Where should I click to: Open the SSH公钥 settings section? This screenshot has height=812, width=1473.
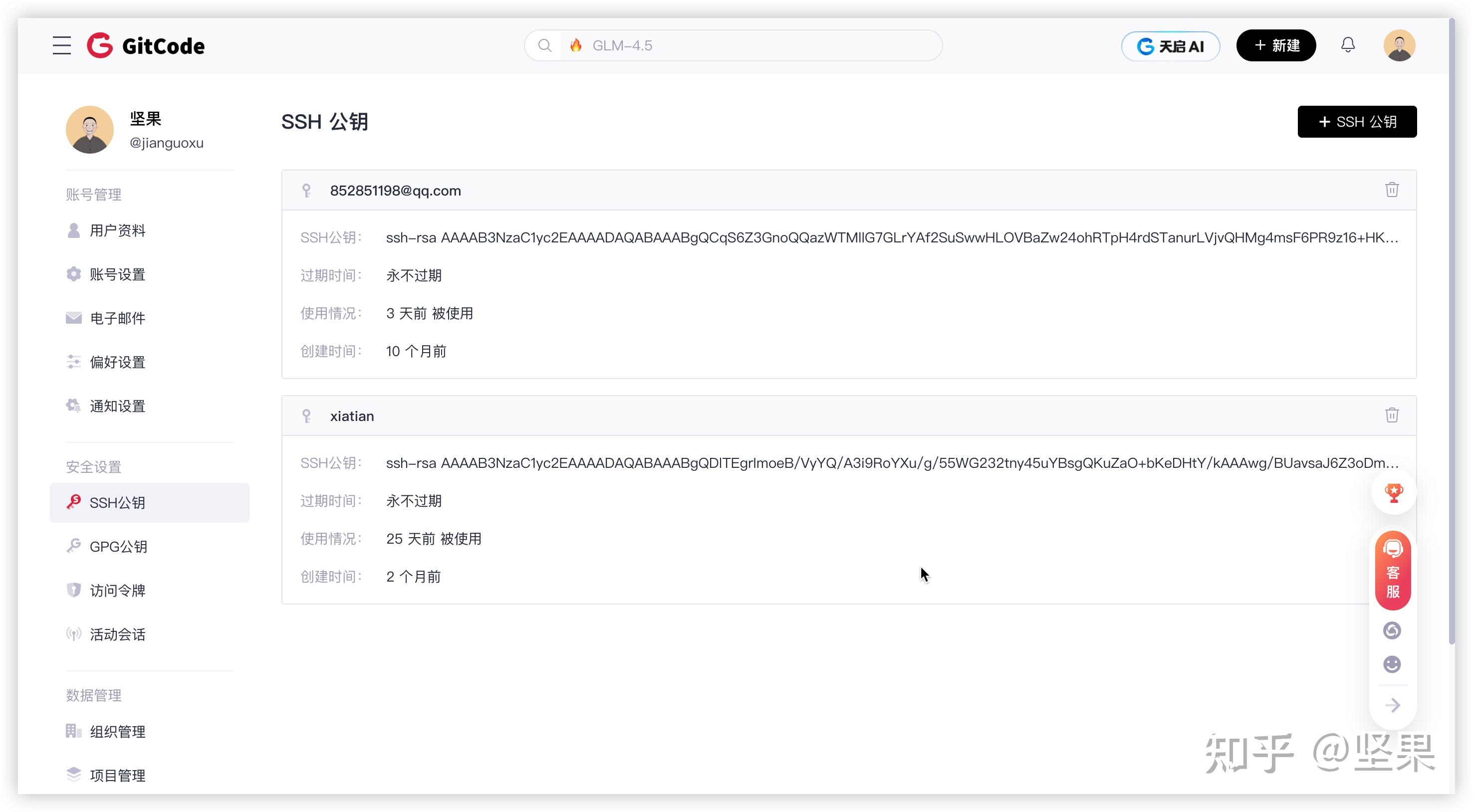(117, 502)
